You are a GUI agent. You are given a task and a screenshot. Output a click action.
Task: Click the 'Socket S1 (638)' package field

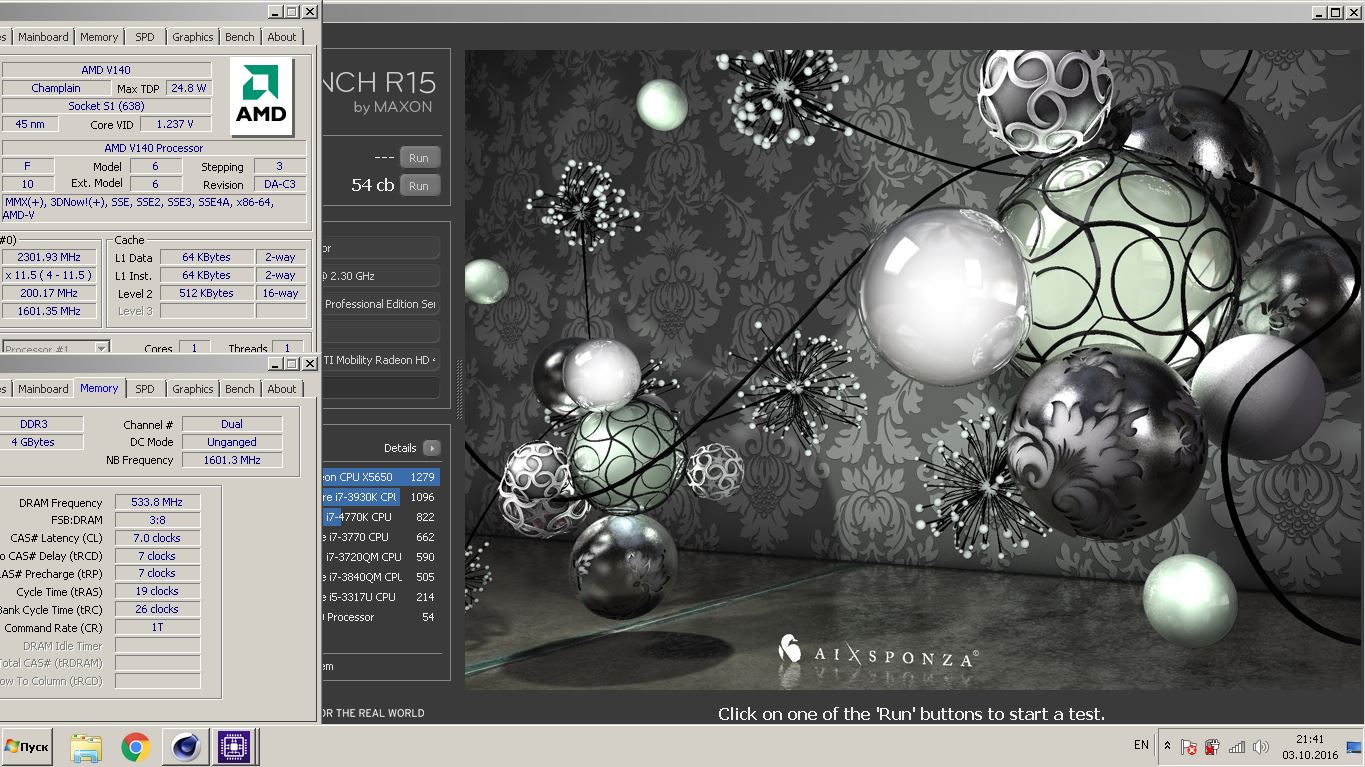click(106, 106)
